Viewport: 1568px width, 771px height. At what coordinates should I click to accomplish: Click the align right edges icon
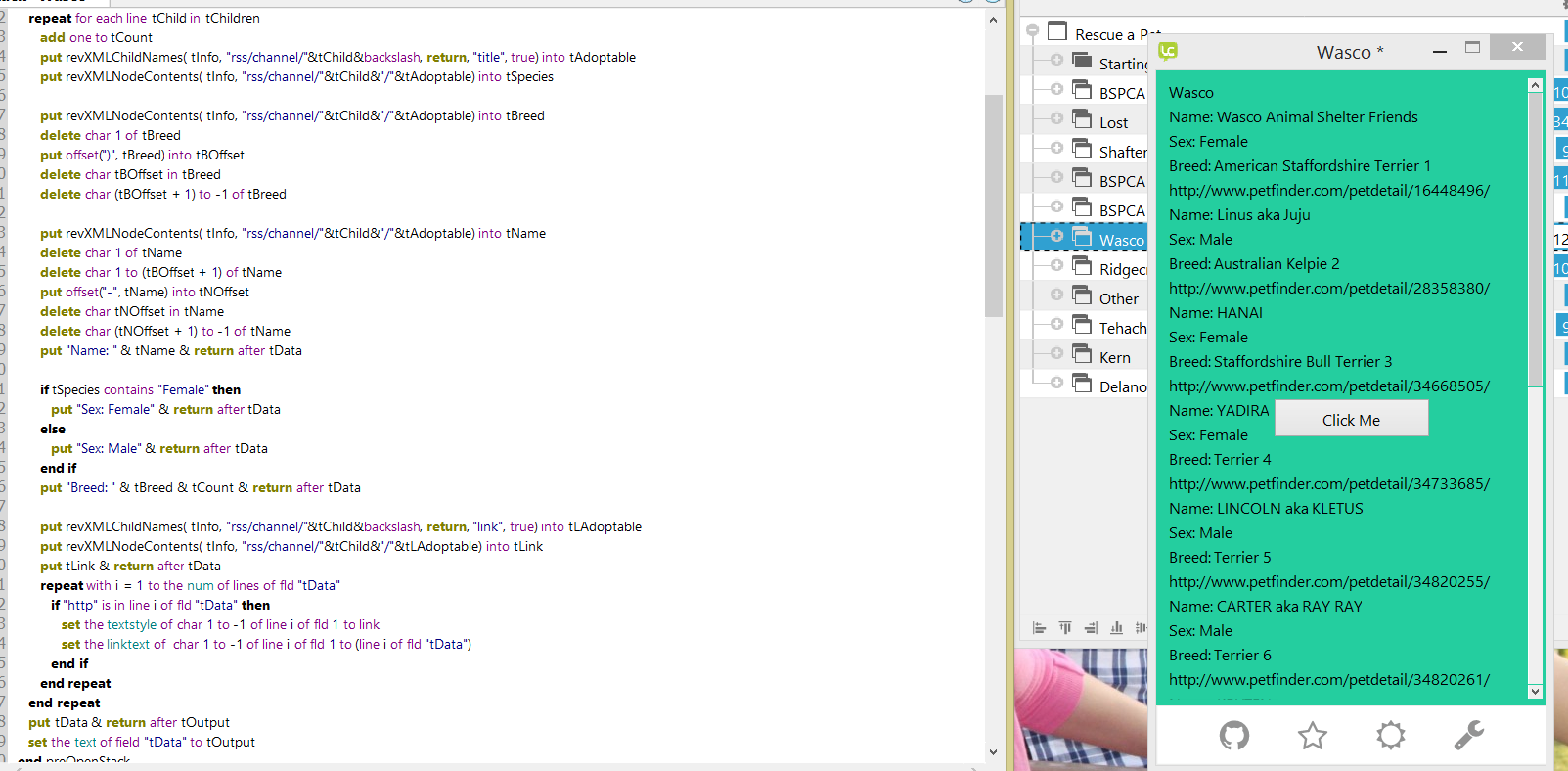coord(1091,628)
